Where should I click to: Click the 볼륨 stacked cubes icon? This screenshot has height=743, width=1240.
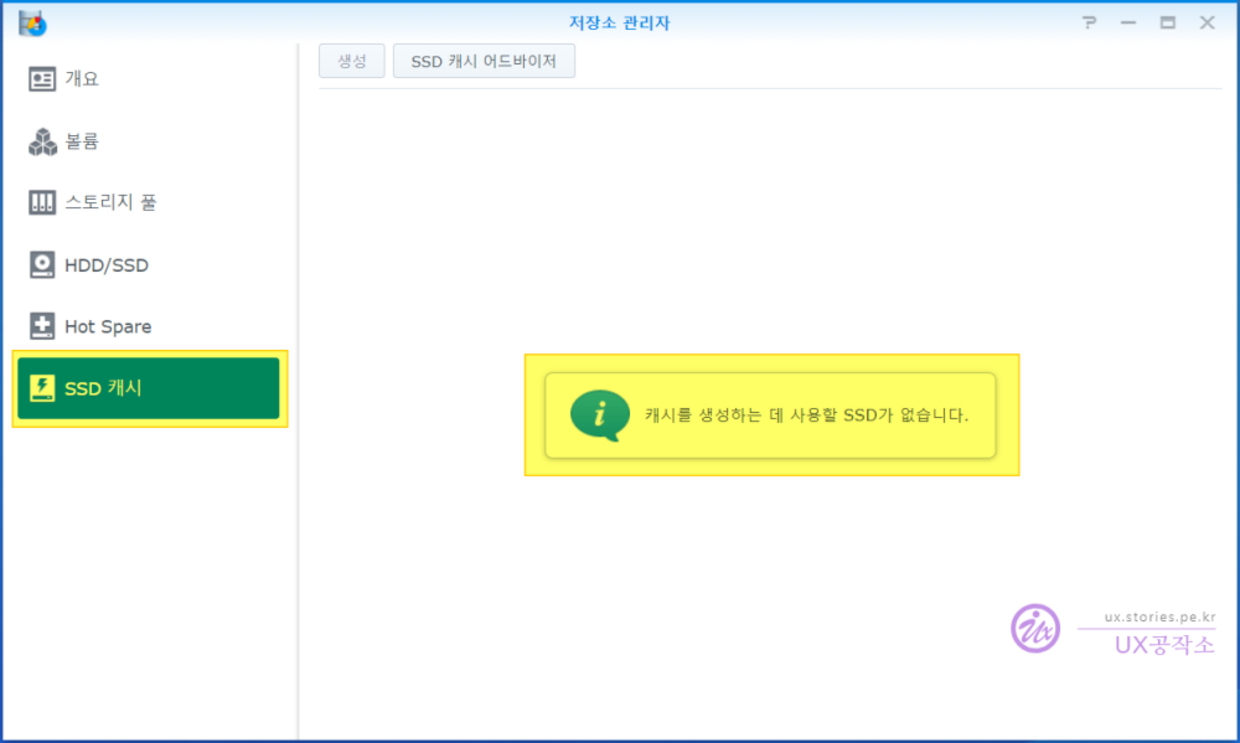42,142
